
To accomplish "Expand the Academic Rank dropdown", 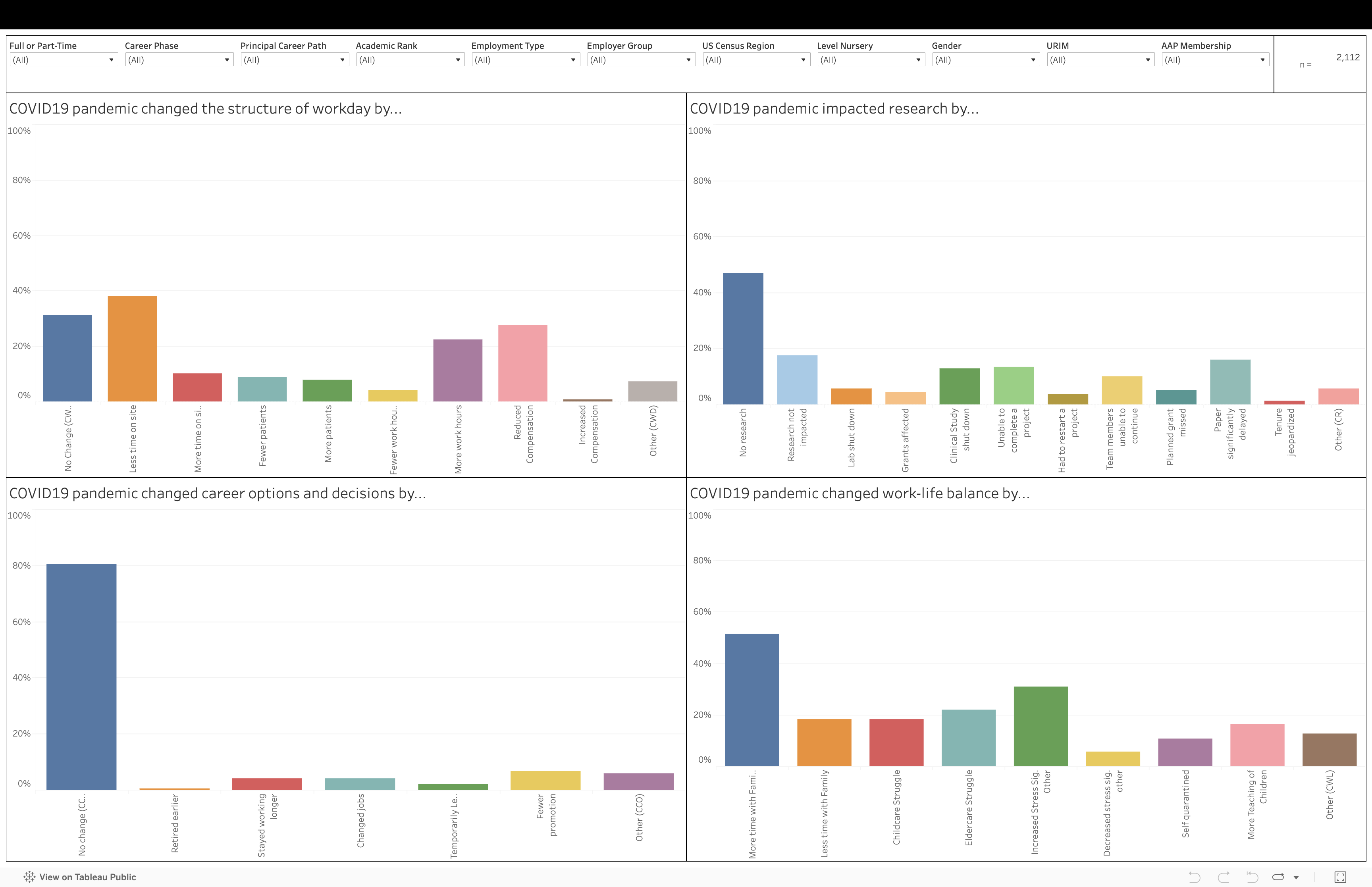I will pyautogui.click(x=409, y=60).
